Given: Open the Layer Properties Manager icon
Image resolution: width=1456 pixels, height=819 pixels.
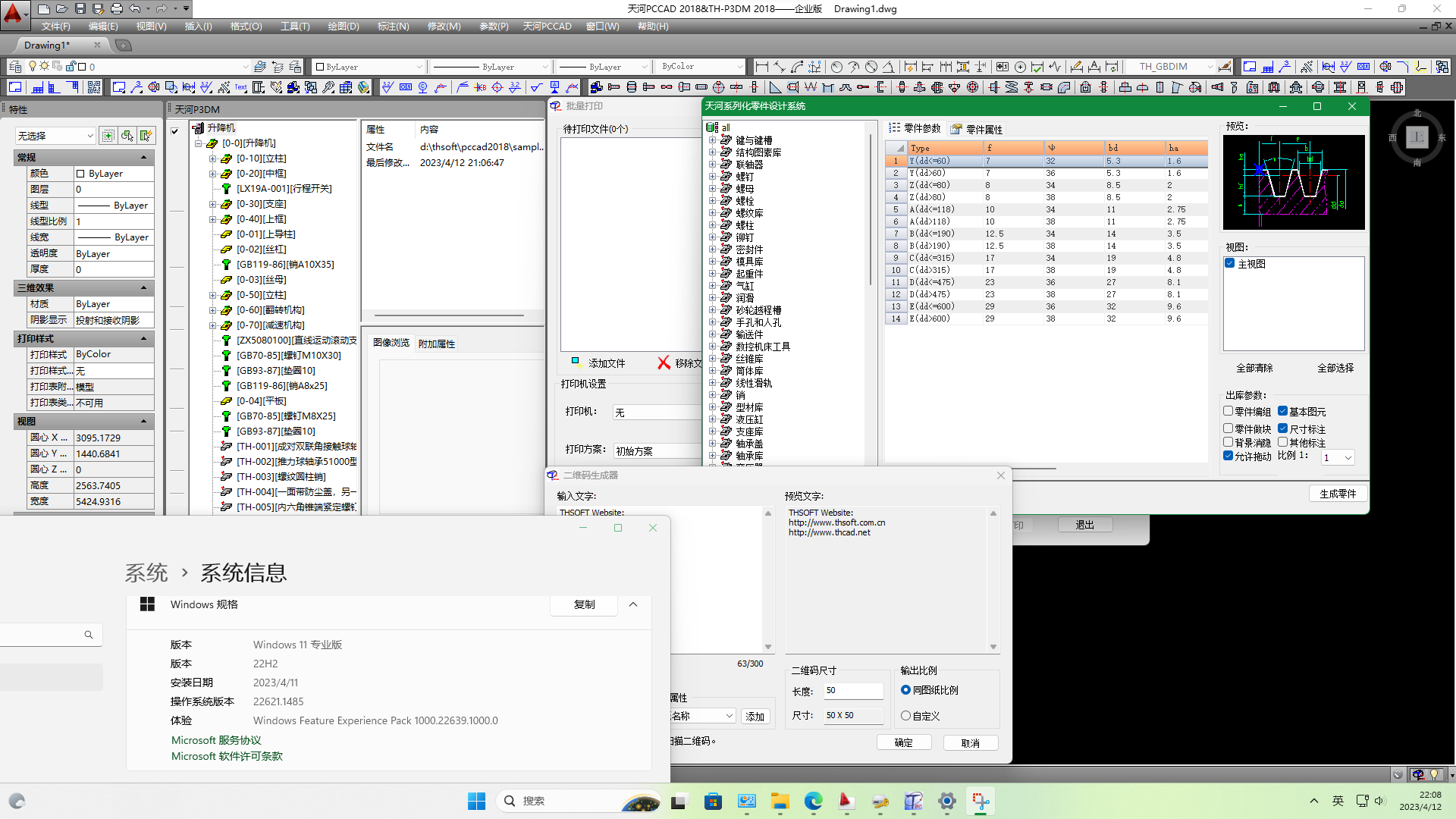Looking at the screenshot, I should (14, 67).
